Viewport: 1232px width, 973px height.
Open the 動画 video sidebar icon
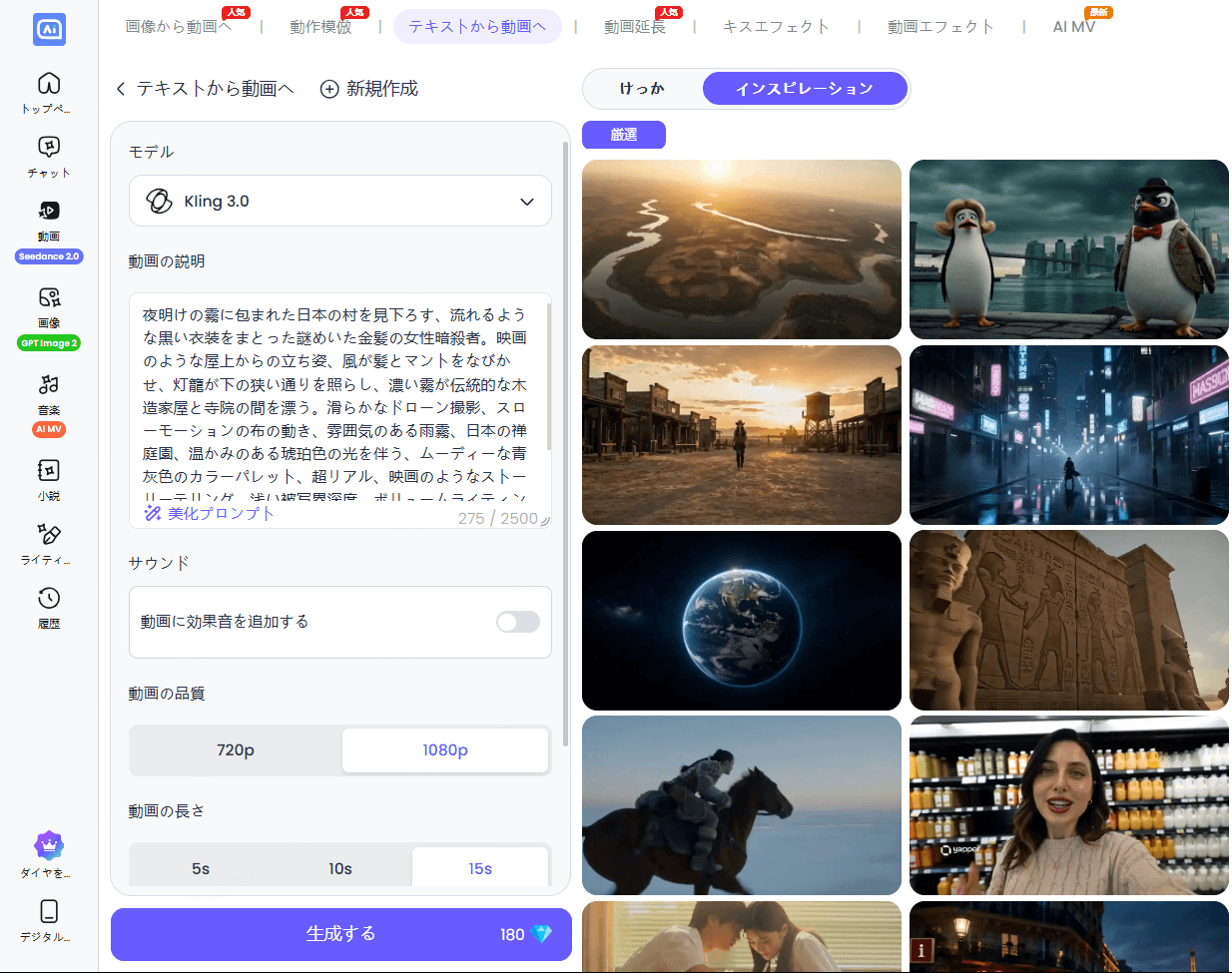[x=49, y=211]
